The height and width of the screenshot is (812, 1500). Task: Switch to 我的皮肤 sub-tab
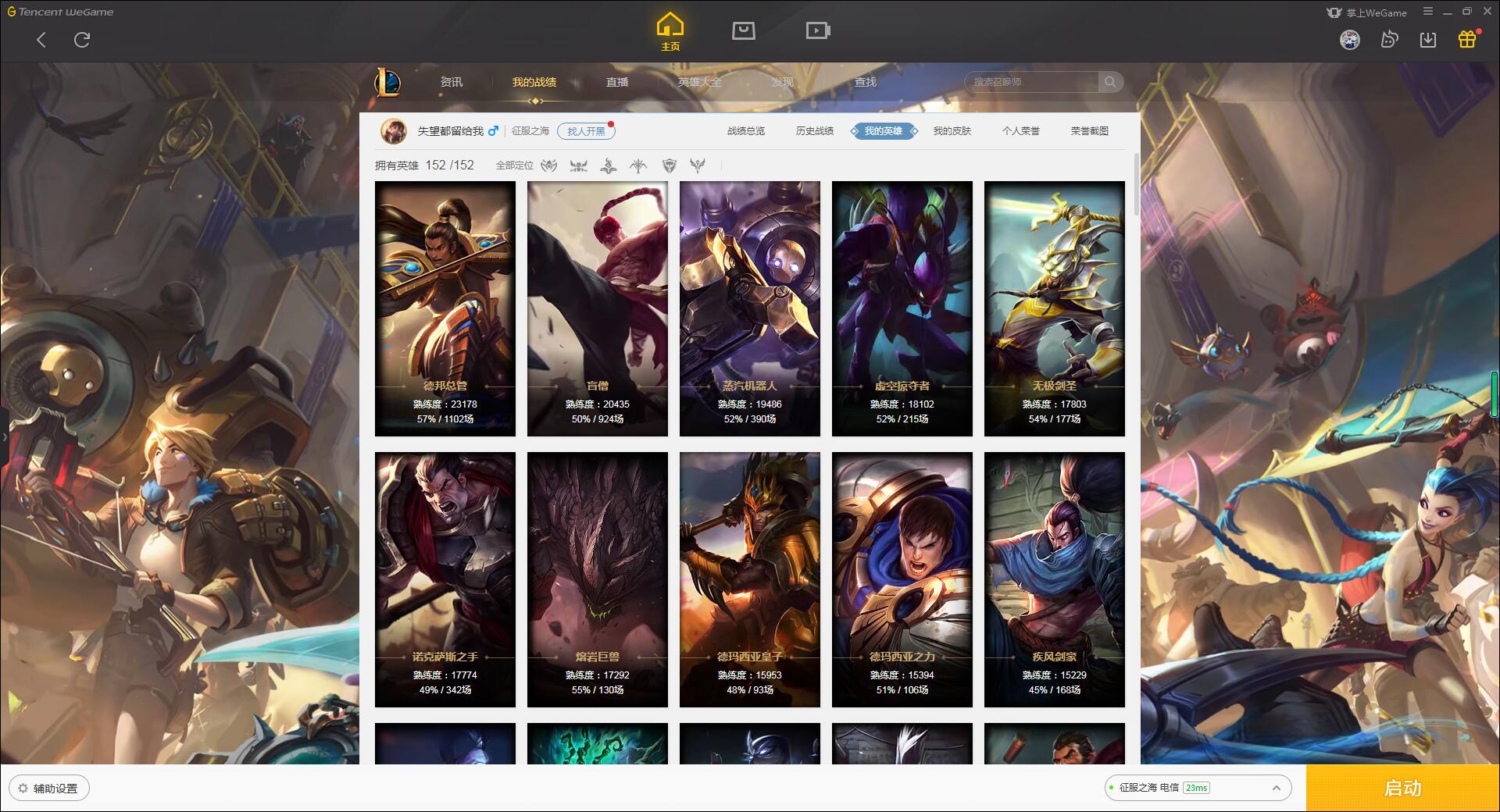(952, 131)
